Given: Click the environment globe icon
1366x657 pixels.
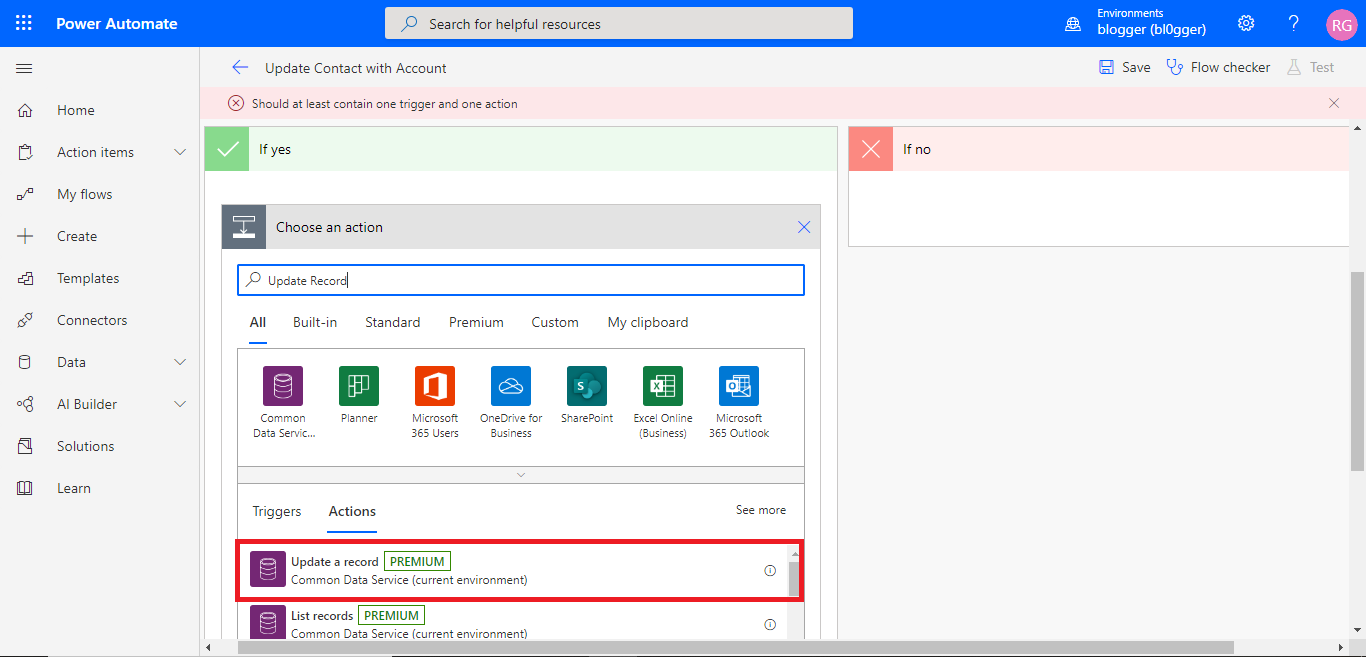Looking at the screenshot, I should [1073, 23].
